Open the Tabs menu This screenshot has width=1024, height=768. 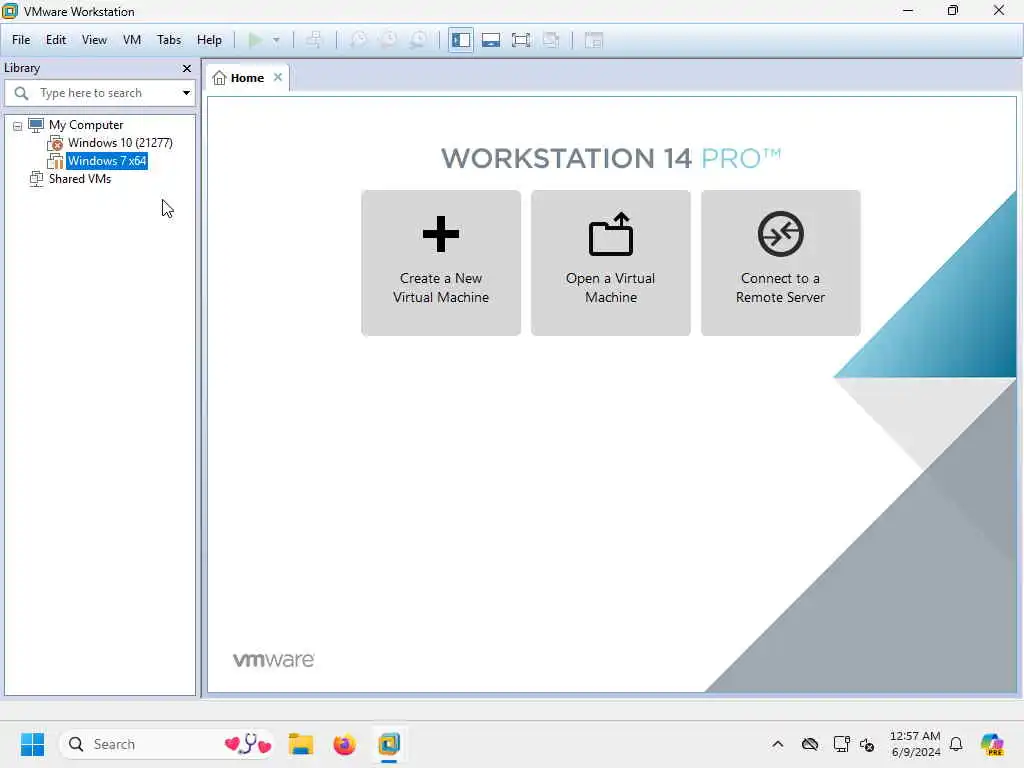pyautogui.click(x=169, y=40)
